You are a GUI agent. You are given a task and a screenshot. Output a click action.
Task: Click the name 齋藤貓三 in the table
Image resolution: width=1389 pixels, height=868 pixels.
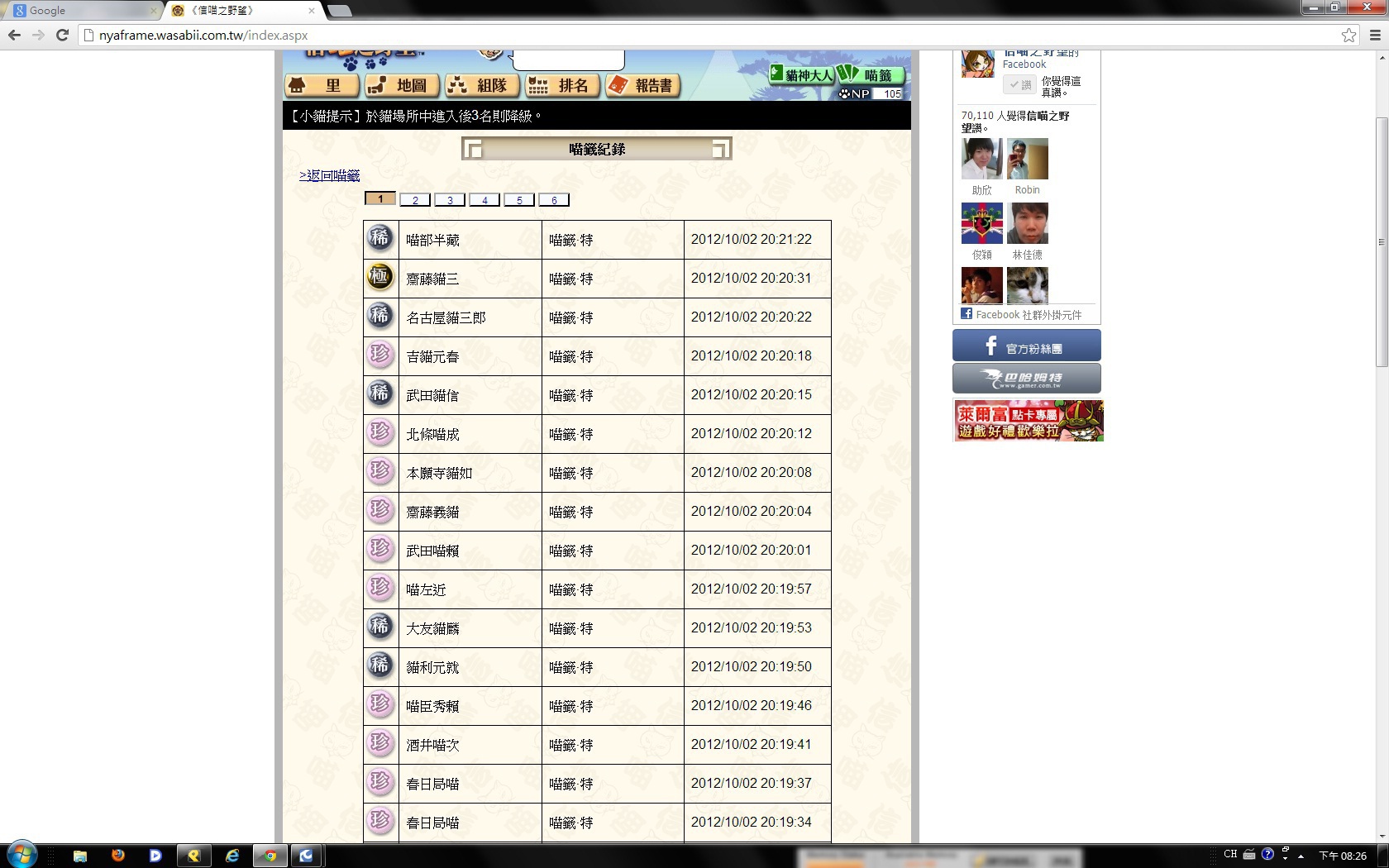[432, 279]
